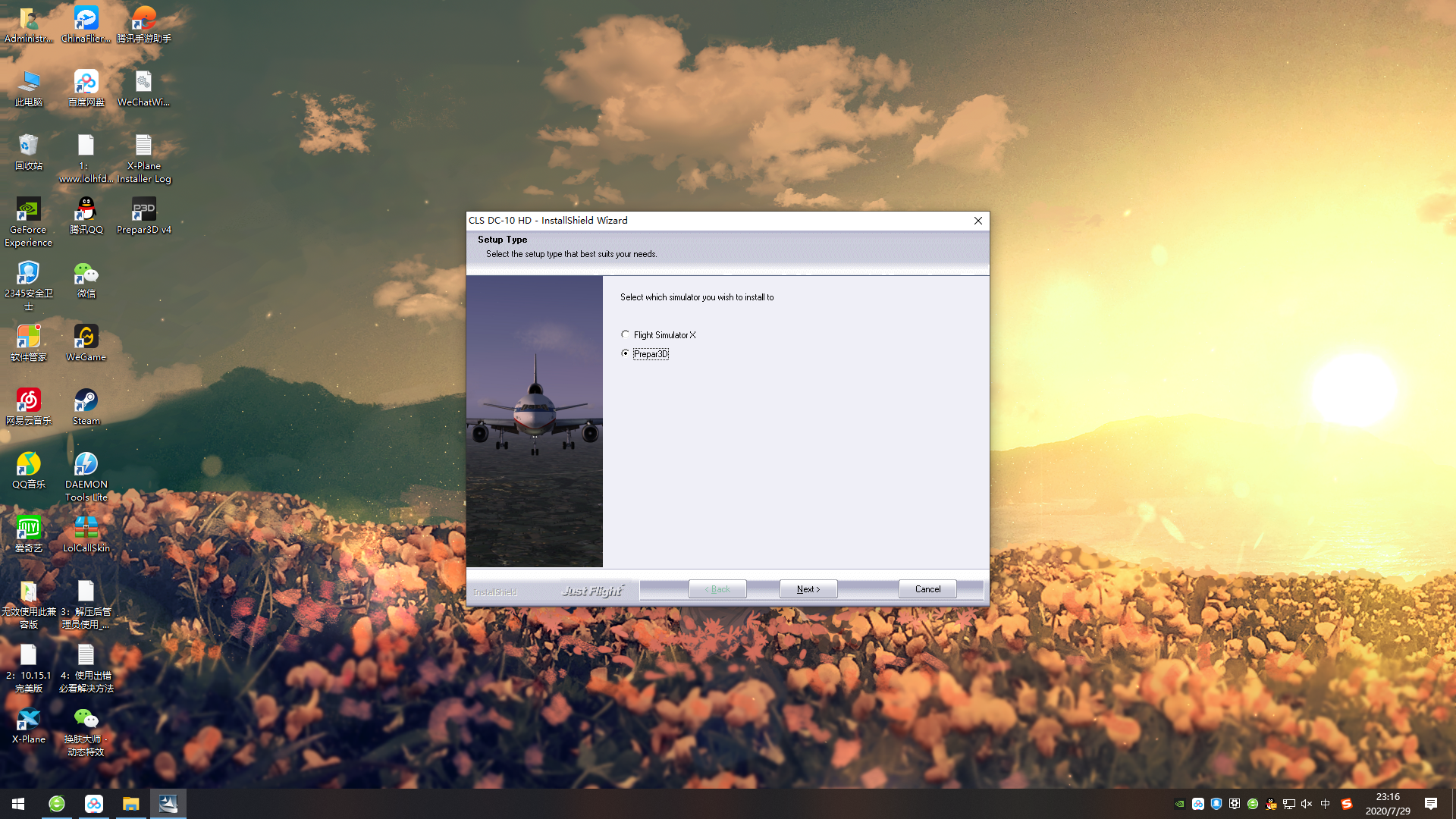Click Next to proceed installation

[x=808, y=589]
